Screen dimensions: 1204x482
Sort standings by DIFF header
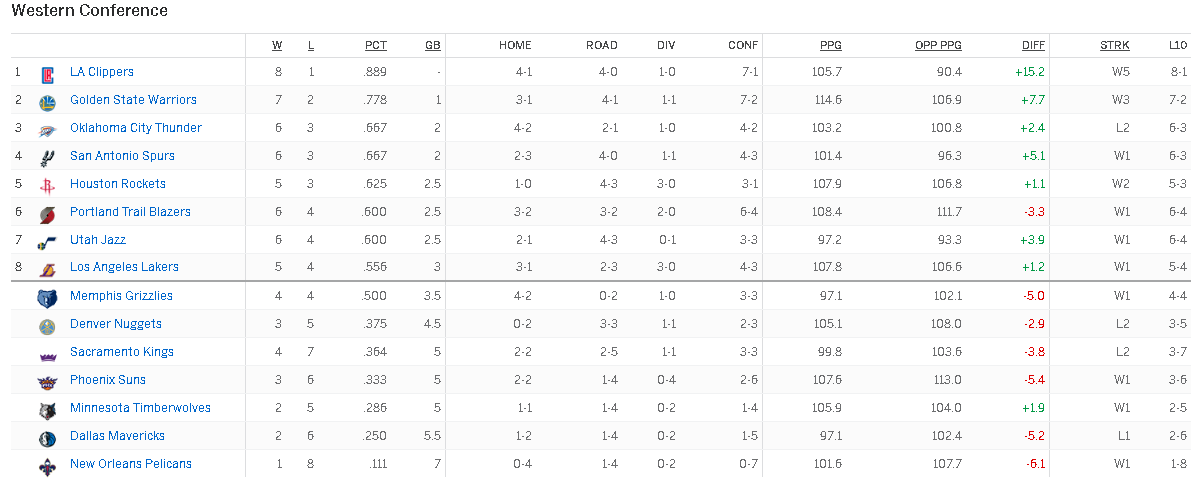1033,45
